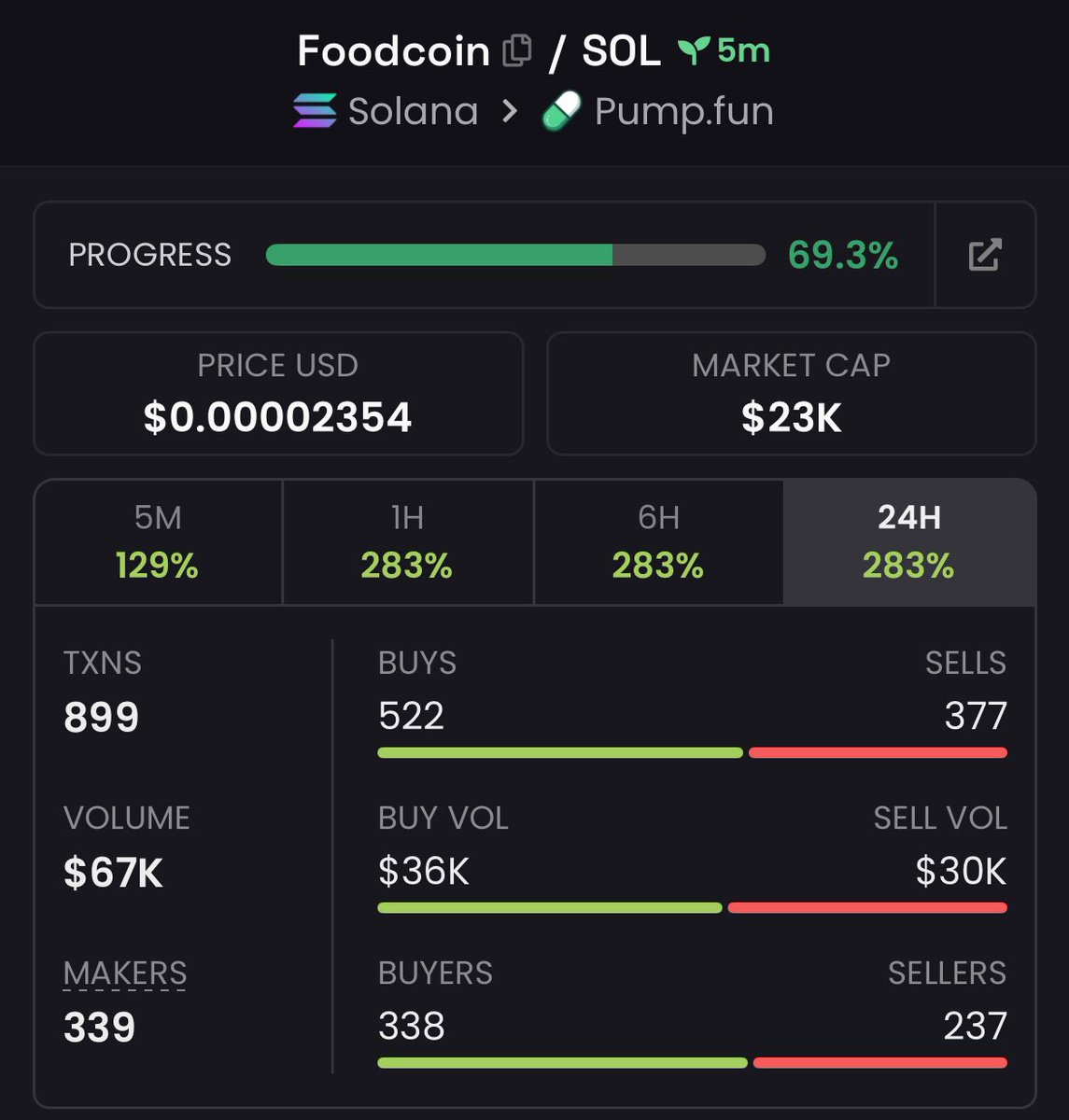
Task: Click the buys versus sells ratio bar
Action: pos(692,752)
